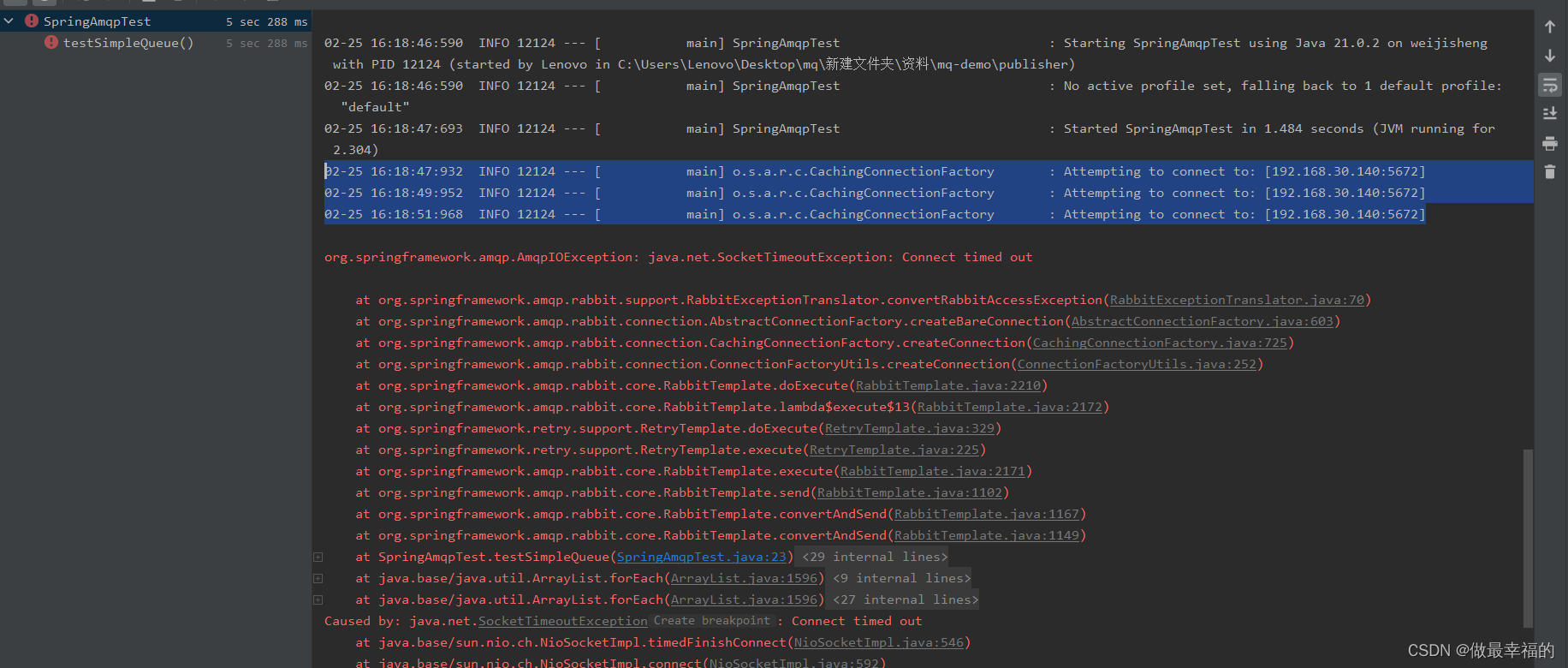Open the AbstractConnectionFactory.java:603 link
The image size is (1568, 668).
[x=1202, y=321]
